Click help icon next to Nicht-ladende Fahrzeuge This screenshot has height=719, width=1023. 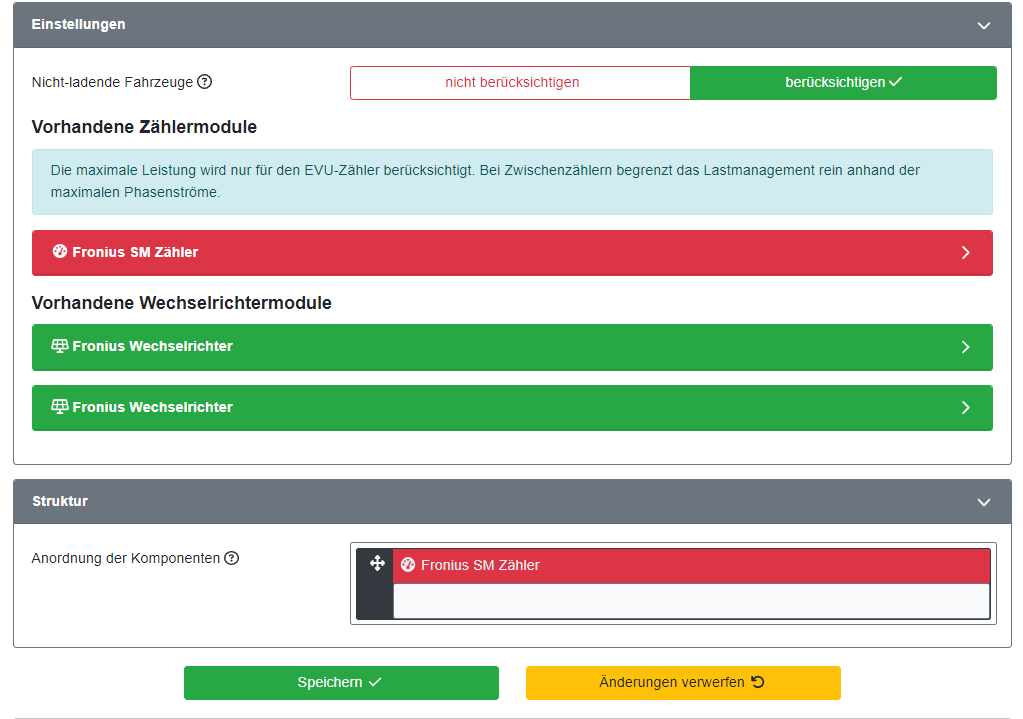click(204, 82)
